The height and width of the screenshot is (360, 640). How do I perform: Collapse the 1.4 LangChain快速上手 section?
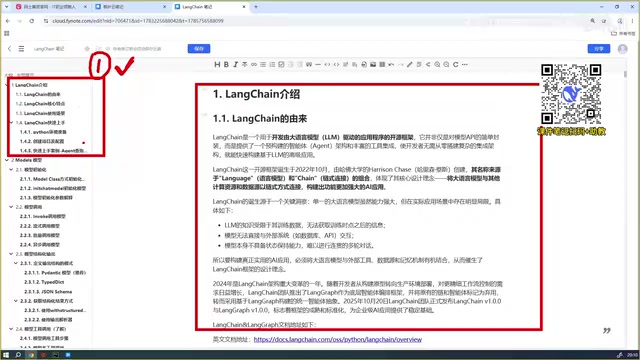pos(11,122)
